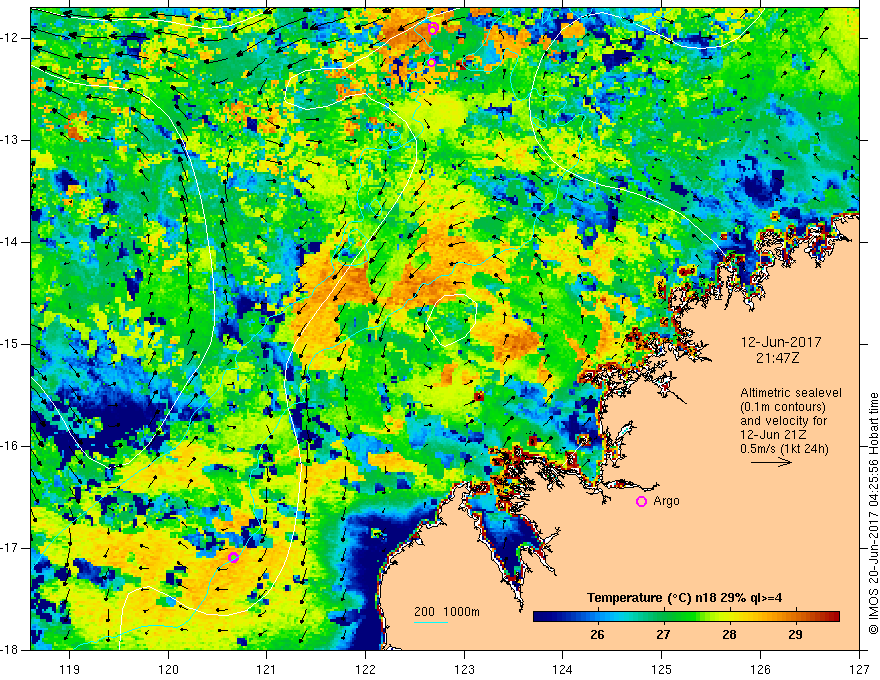Screen dimensions: 880x680
Task: Click longitude axis label 124
Action: [x=563, y=669]
